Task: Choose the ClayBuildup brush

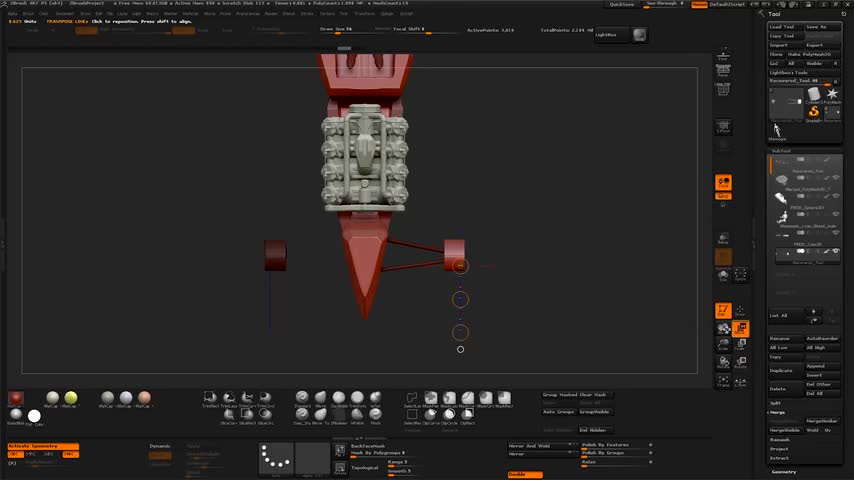Action: 339,398
